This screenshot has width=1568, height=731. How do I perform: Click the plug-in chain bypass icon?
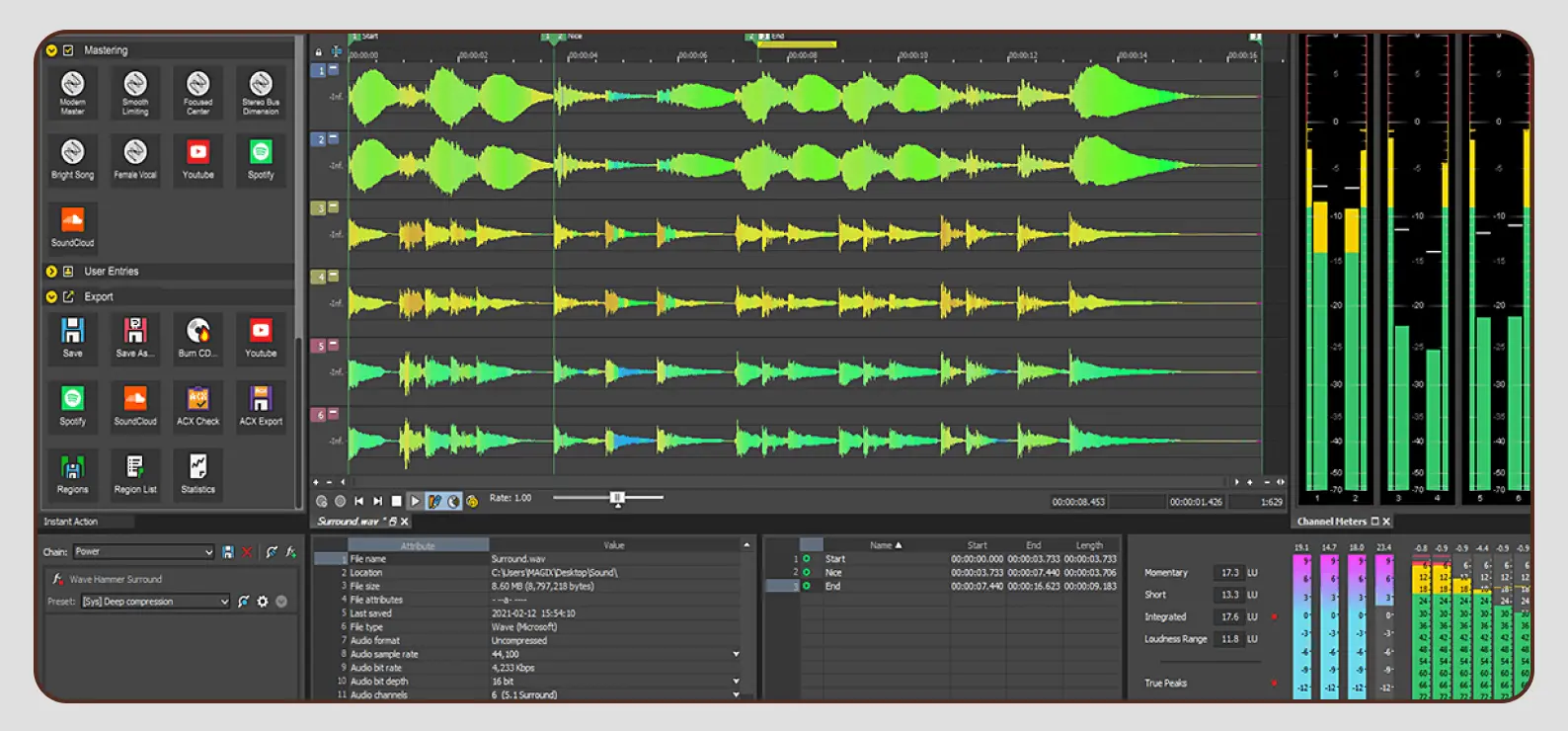272,552
